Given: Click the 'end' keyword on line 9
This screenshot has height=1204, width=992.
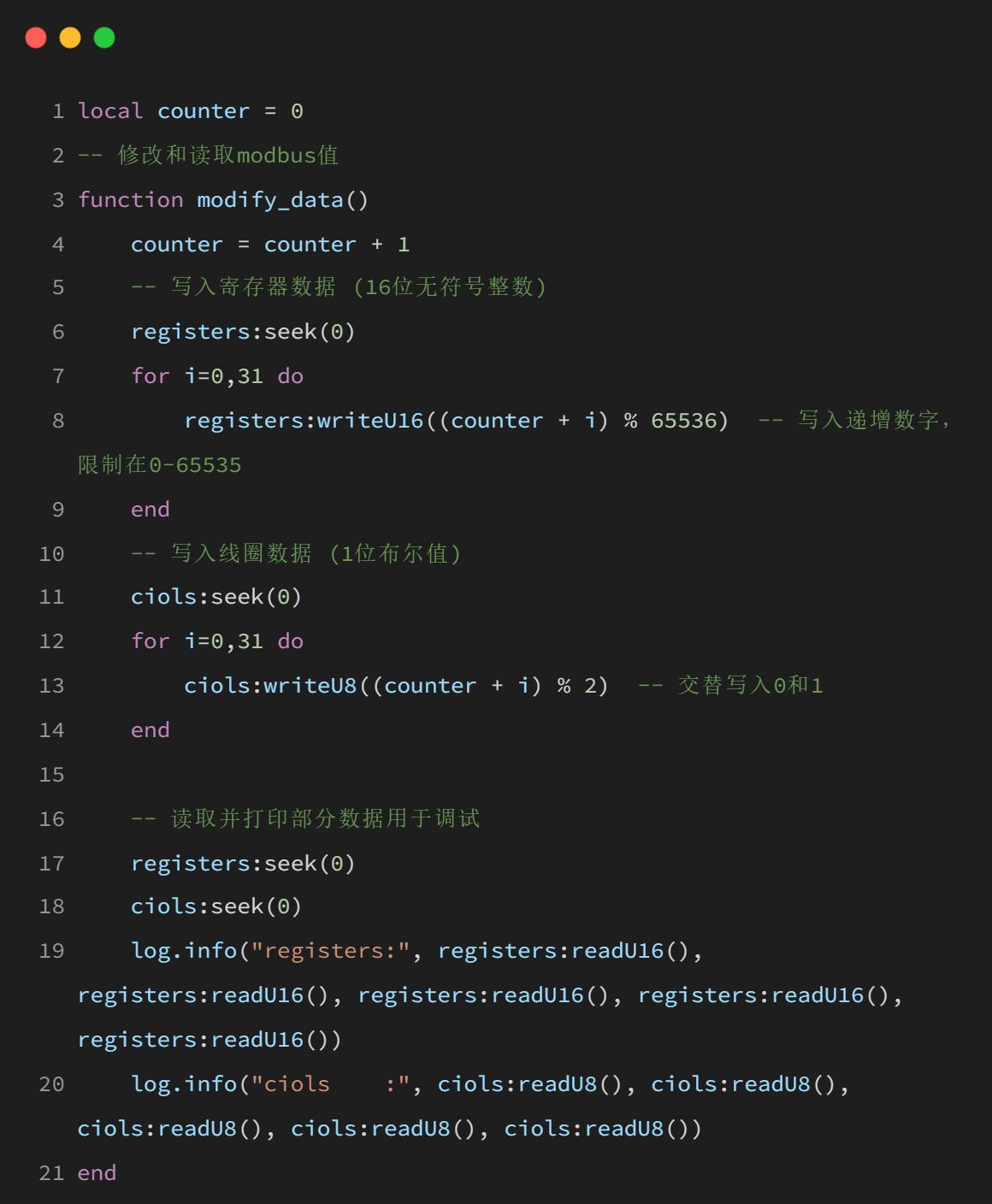Looking at the screenshot, I should pyautogui.click(x=151, y=510).
